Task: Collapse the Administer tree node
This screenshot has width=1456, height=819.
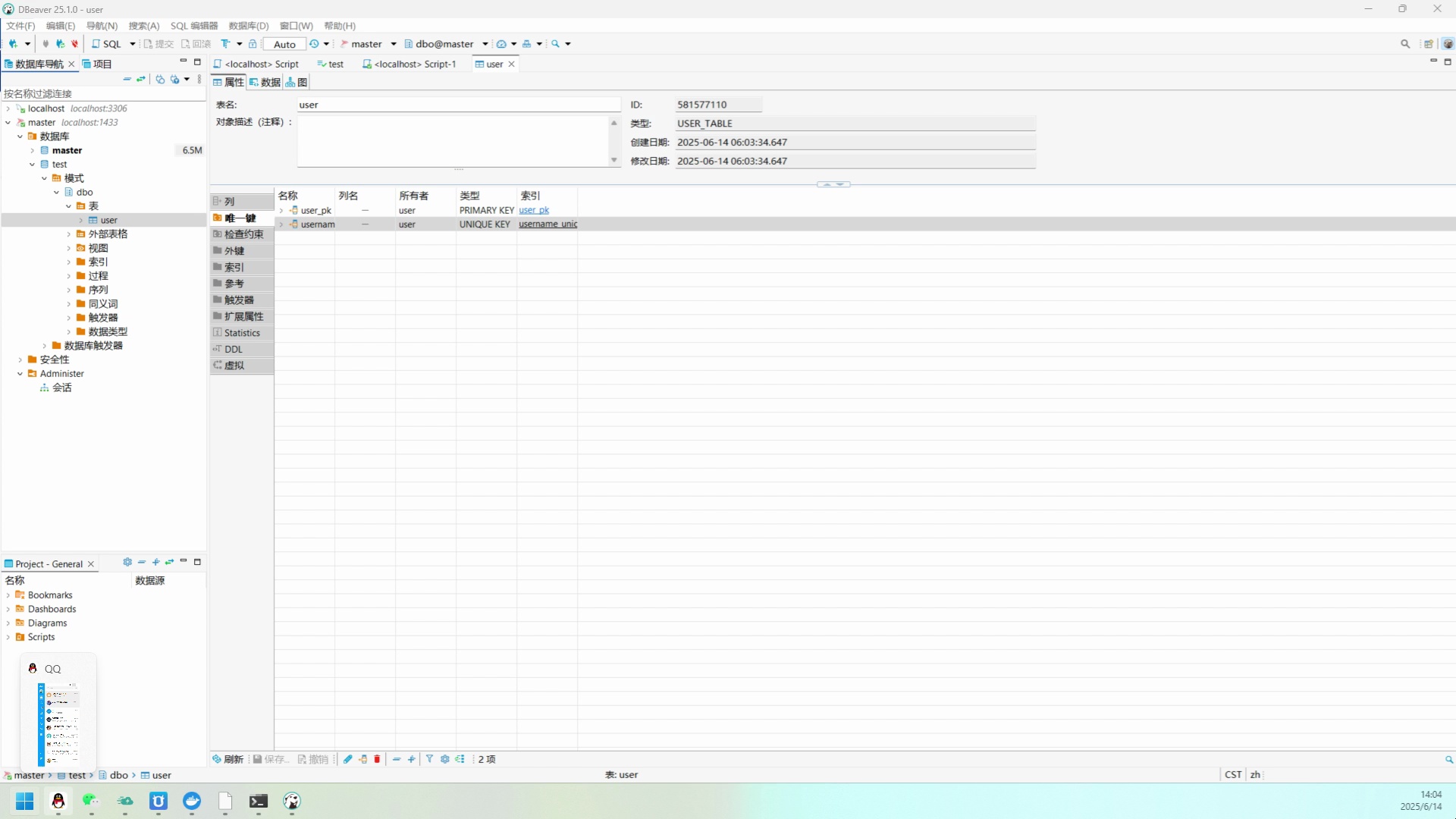Action: (x=19, y=373)
